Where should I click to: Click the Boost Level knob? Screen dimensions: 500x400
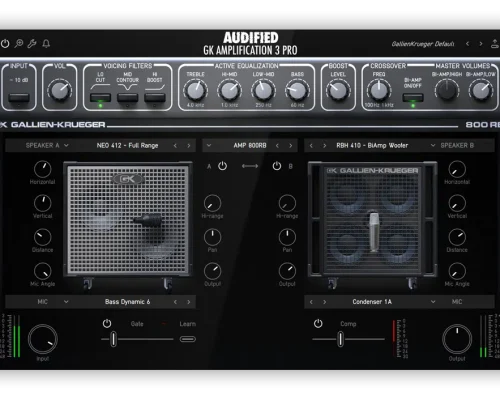click(338, 90)
